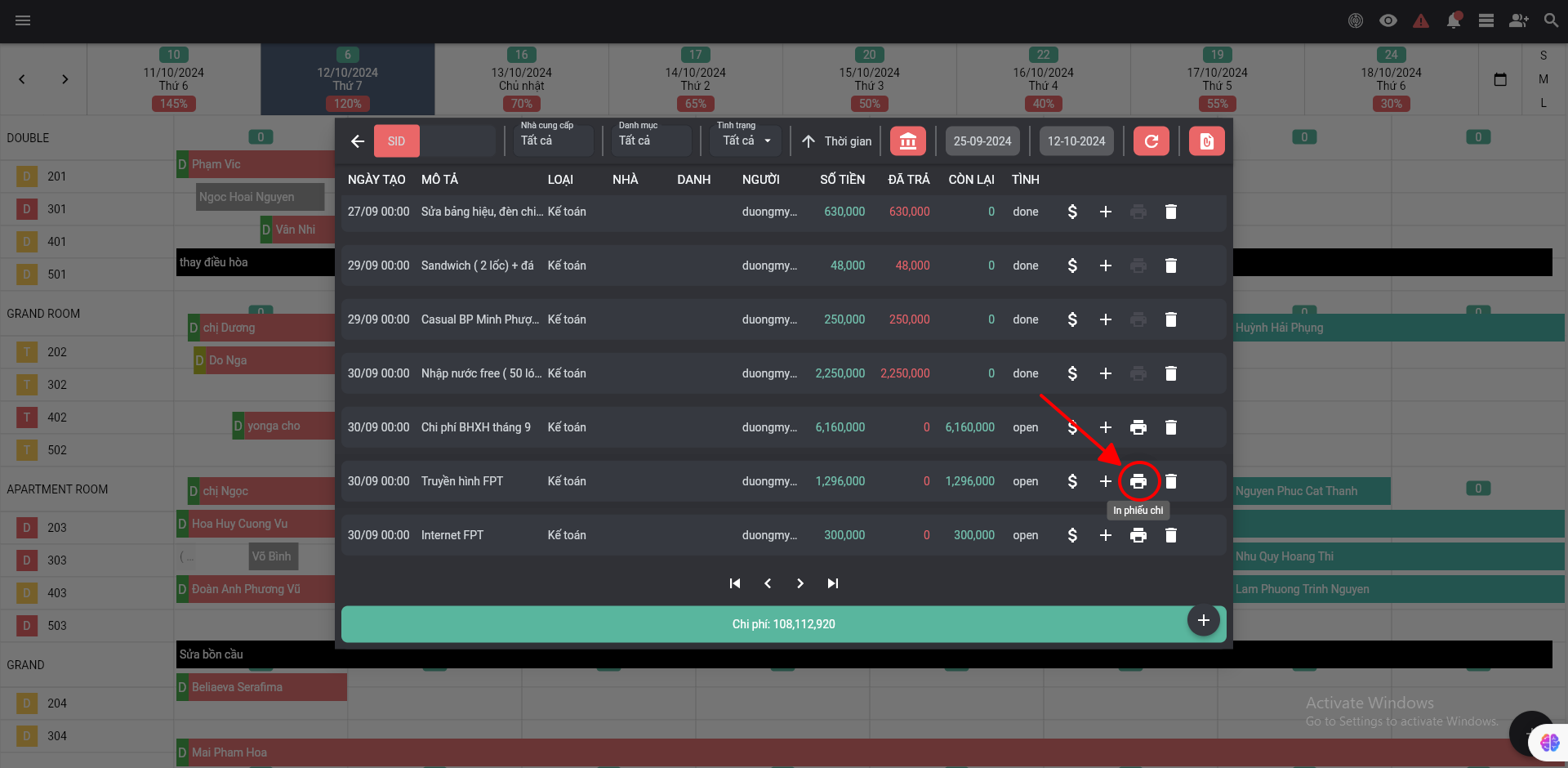
Task: Pay the Internet FPT expense with dollar icon
Action: [x=1072, y=535]
